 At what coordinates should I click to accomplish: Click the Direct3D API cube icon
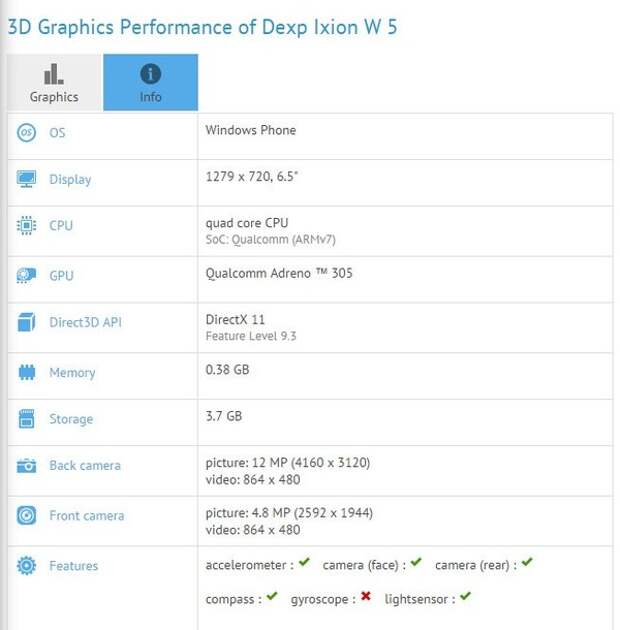(x=27, y=322)
